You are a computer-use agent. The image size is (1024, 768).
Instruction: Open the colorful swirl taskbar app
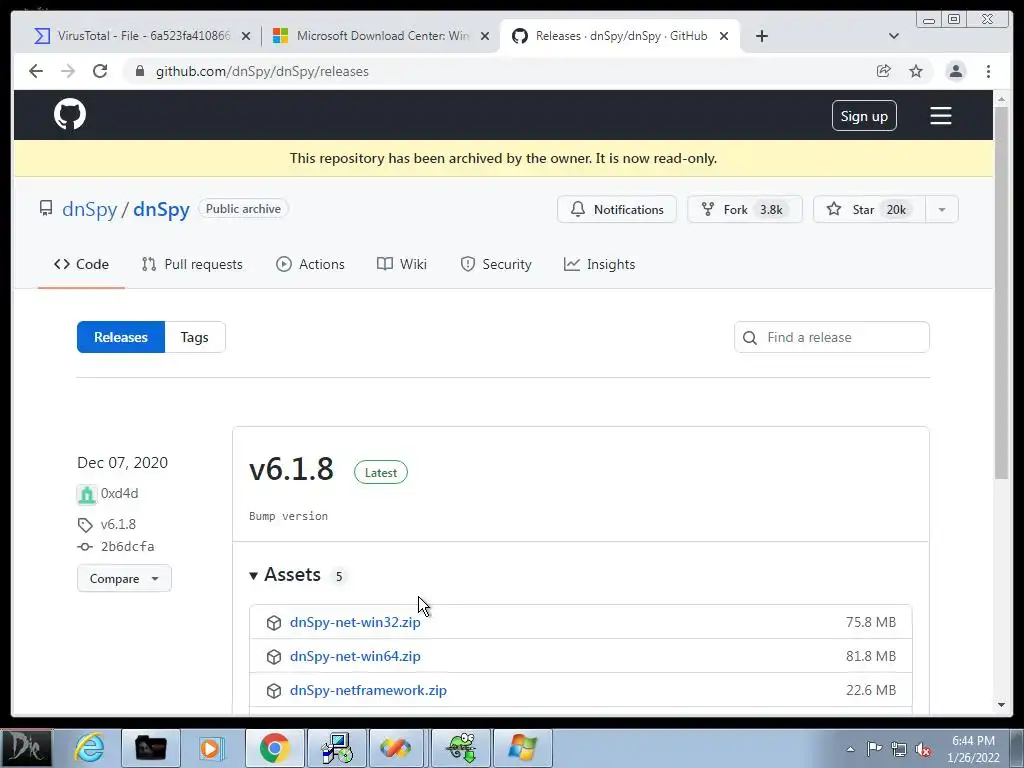tap(397, 748)
